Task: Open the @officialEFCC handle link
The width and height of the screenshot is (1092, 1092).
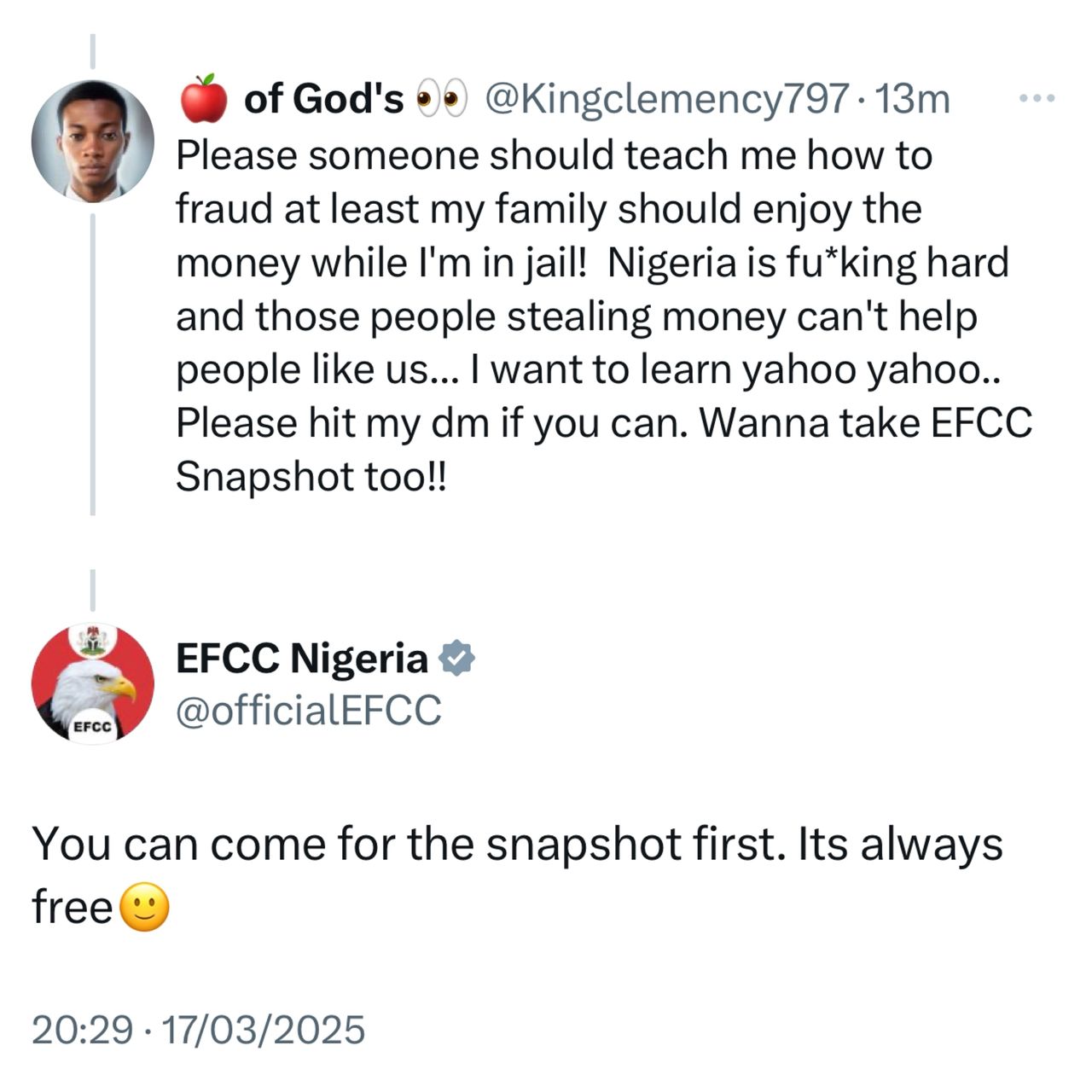Action: (x=309, y=710)
